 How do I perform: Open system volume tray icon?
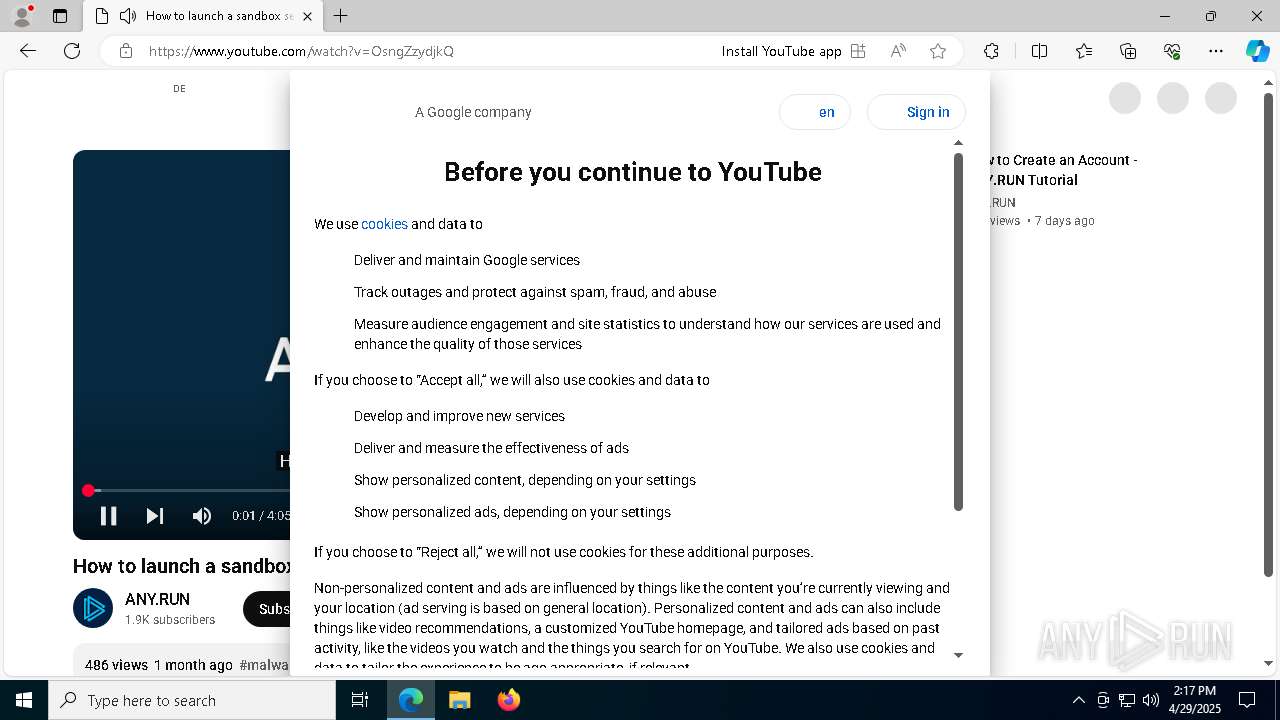click(1151, 700)
